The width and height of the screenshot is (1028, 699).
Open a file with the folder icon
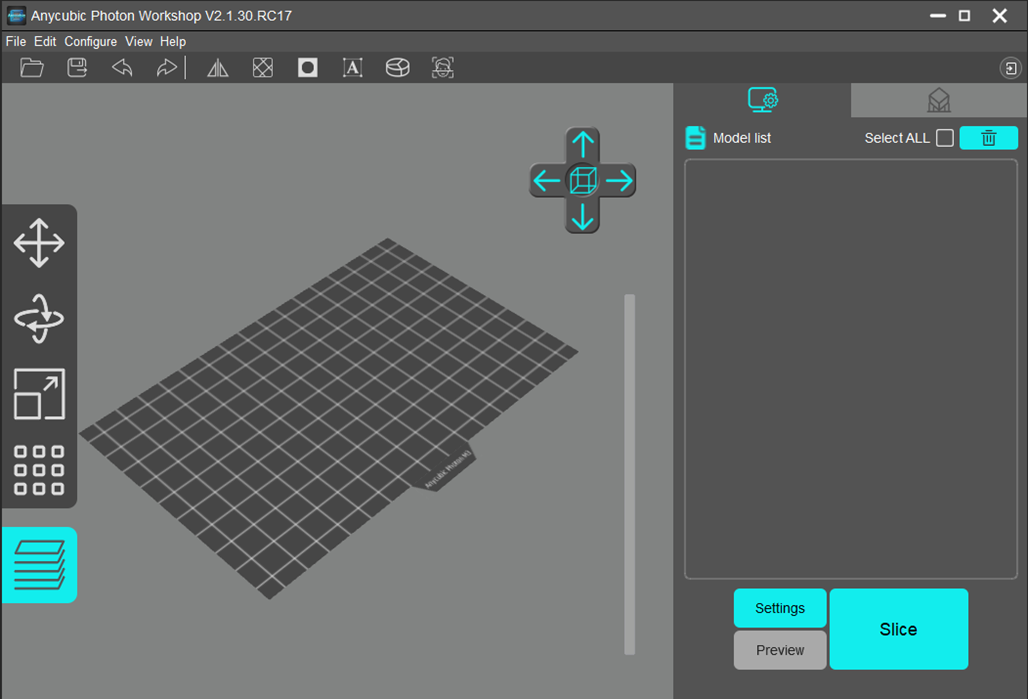click(x=31, y=68)
